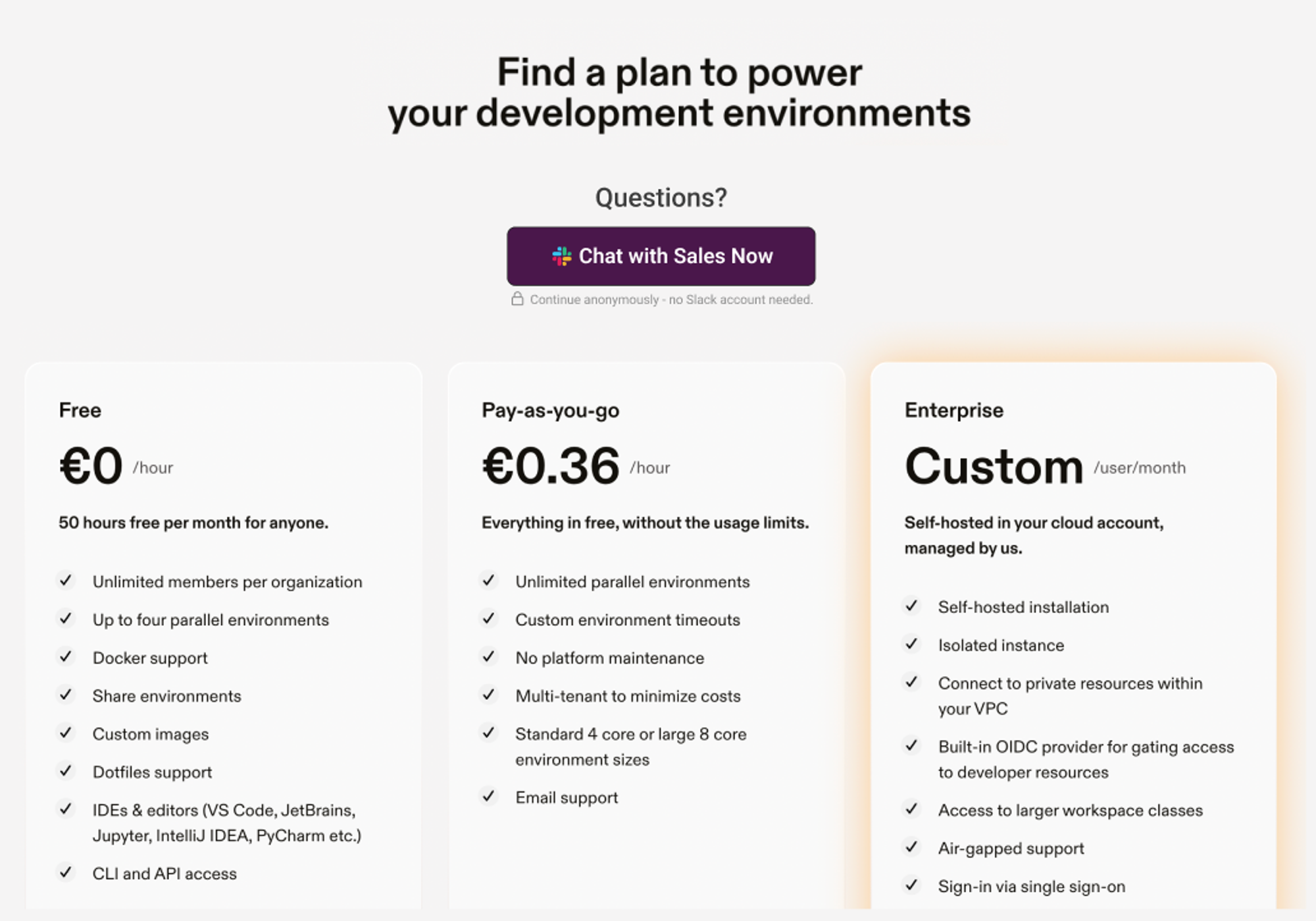The width and height of the screenshot is (1316, 921).
Task: Click the checkmark beside Email support
Action: (x=488, y=797)
